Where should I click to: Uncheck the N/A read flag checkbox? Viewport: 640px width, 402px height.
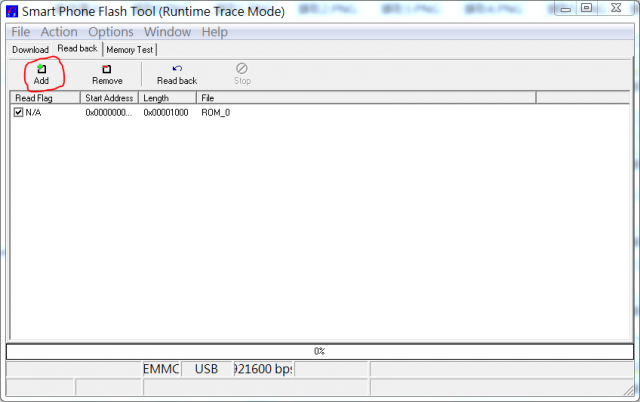coord(18,112)
